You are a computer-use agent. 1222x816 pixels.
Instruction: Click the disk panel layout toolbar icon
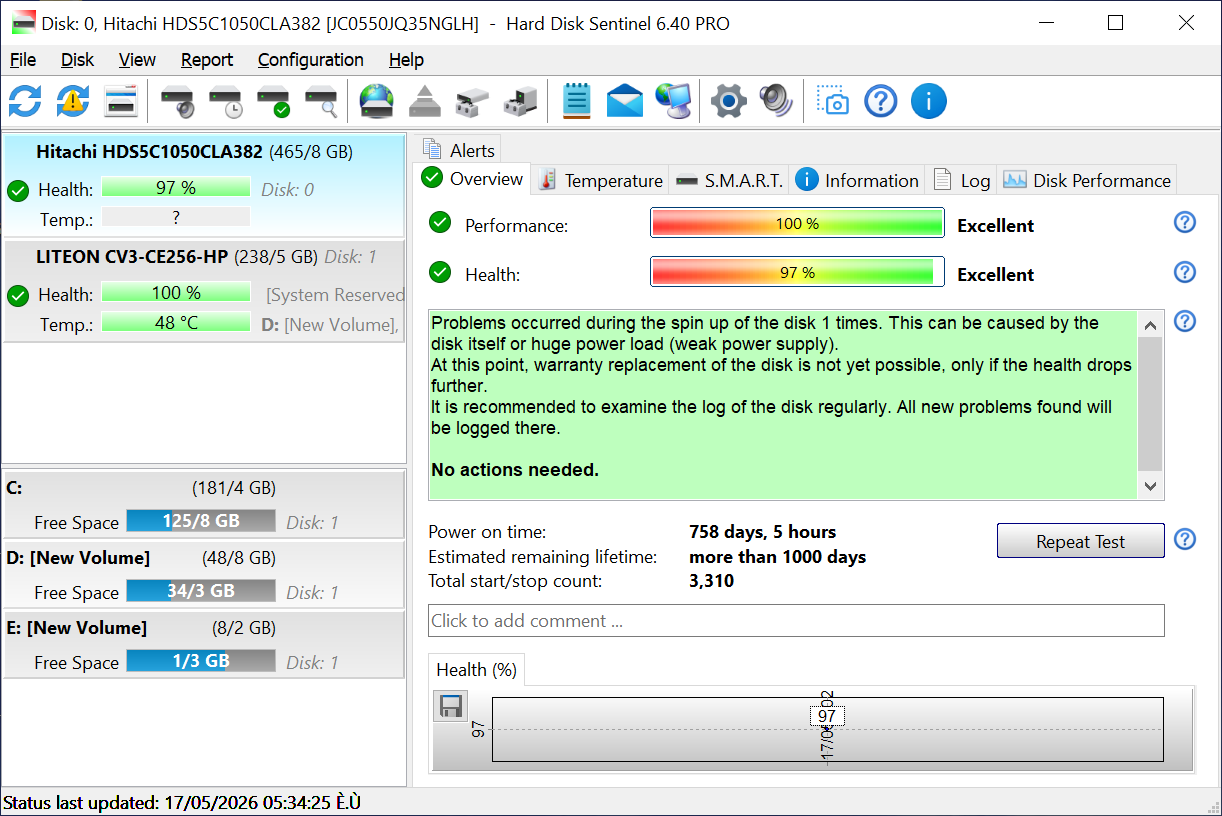point(121,101)
